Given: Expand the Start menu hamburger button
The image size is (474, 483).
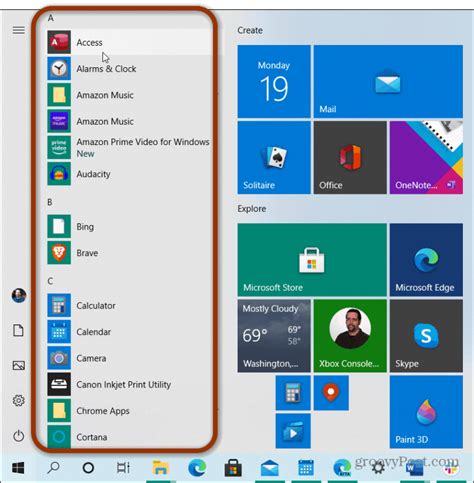Looking at the screenshot, I should point(19,30).
